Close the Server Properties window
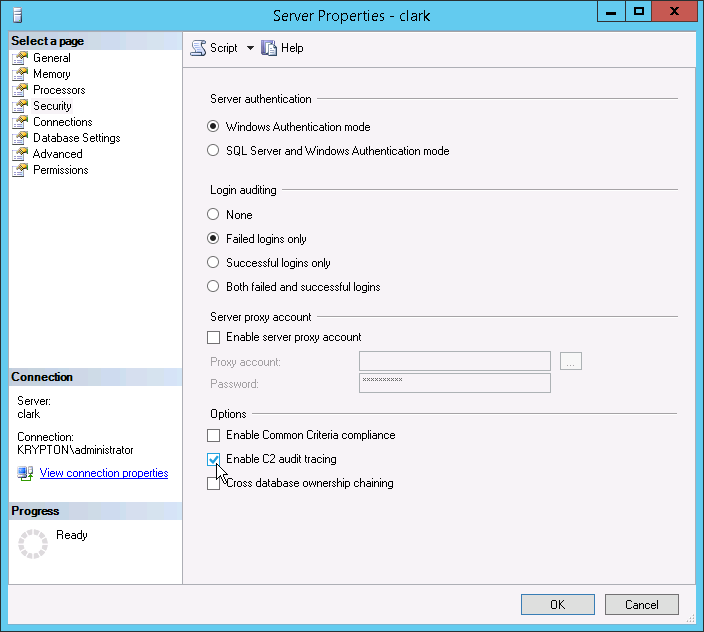The height and width of the screenshot is (632, 704). click(x=674, y=12)
